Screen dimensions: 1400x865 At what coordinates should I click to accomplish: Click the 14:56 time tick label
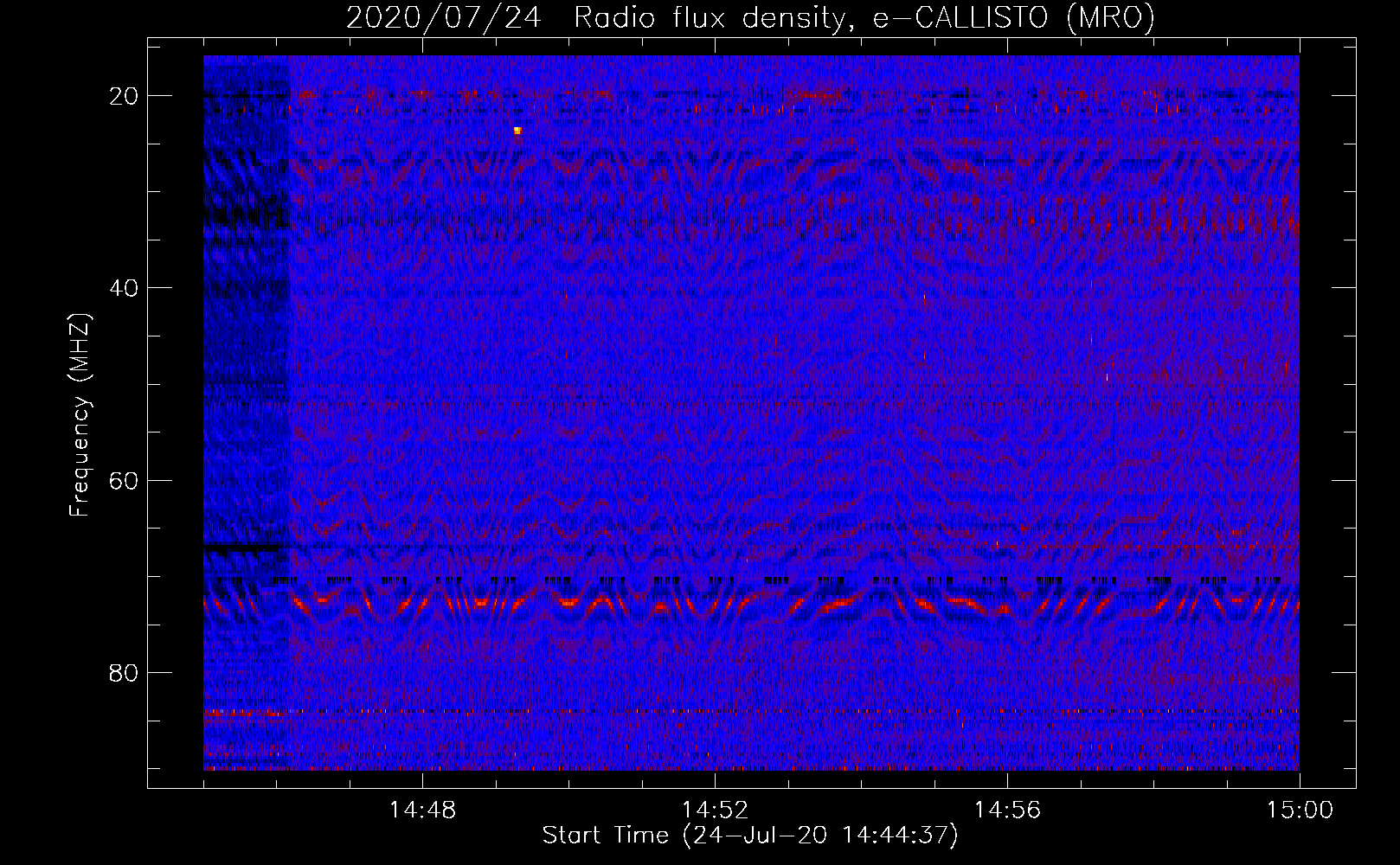(x=1007, y=811)
